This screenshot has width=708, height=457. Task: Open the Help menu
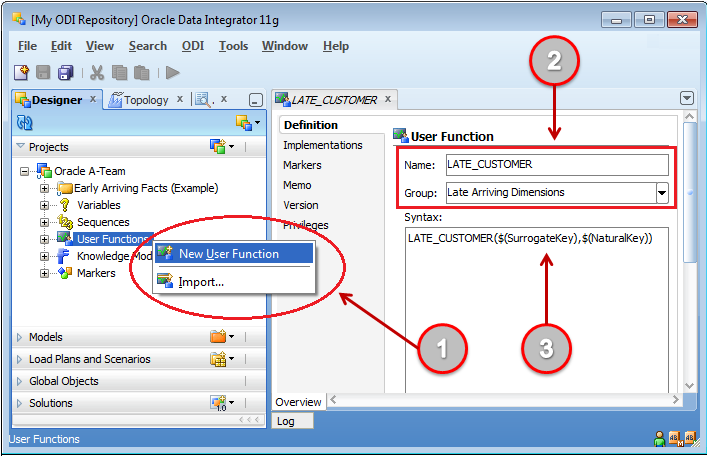coord(335,46)
